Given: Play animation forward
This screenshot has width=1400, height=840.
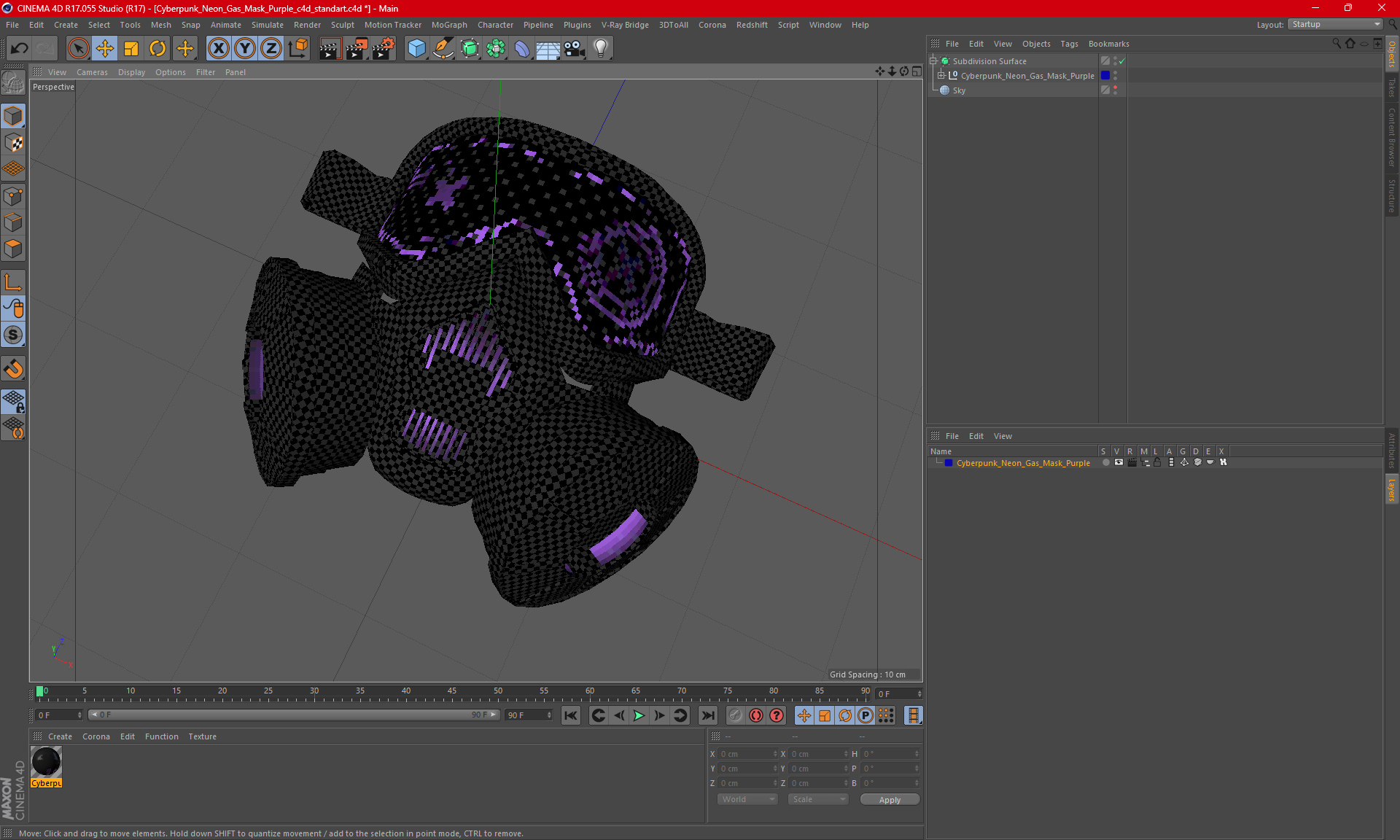Looking at the screenshot, I should coord(639,715).
